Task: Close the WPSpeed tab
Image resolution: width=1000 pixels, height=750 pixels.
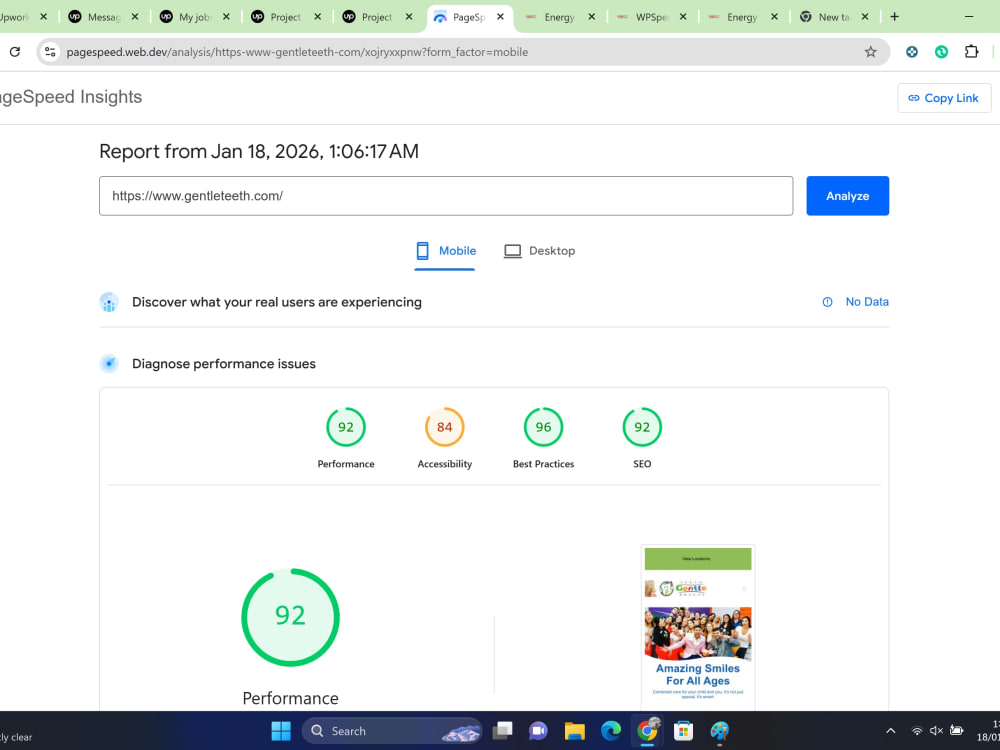Action: [x=683, y=17]
